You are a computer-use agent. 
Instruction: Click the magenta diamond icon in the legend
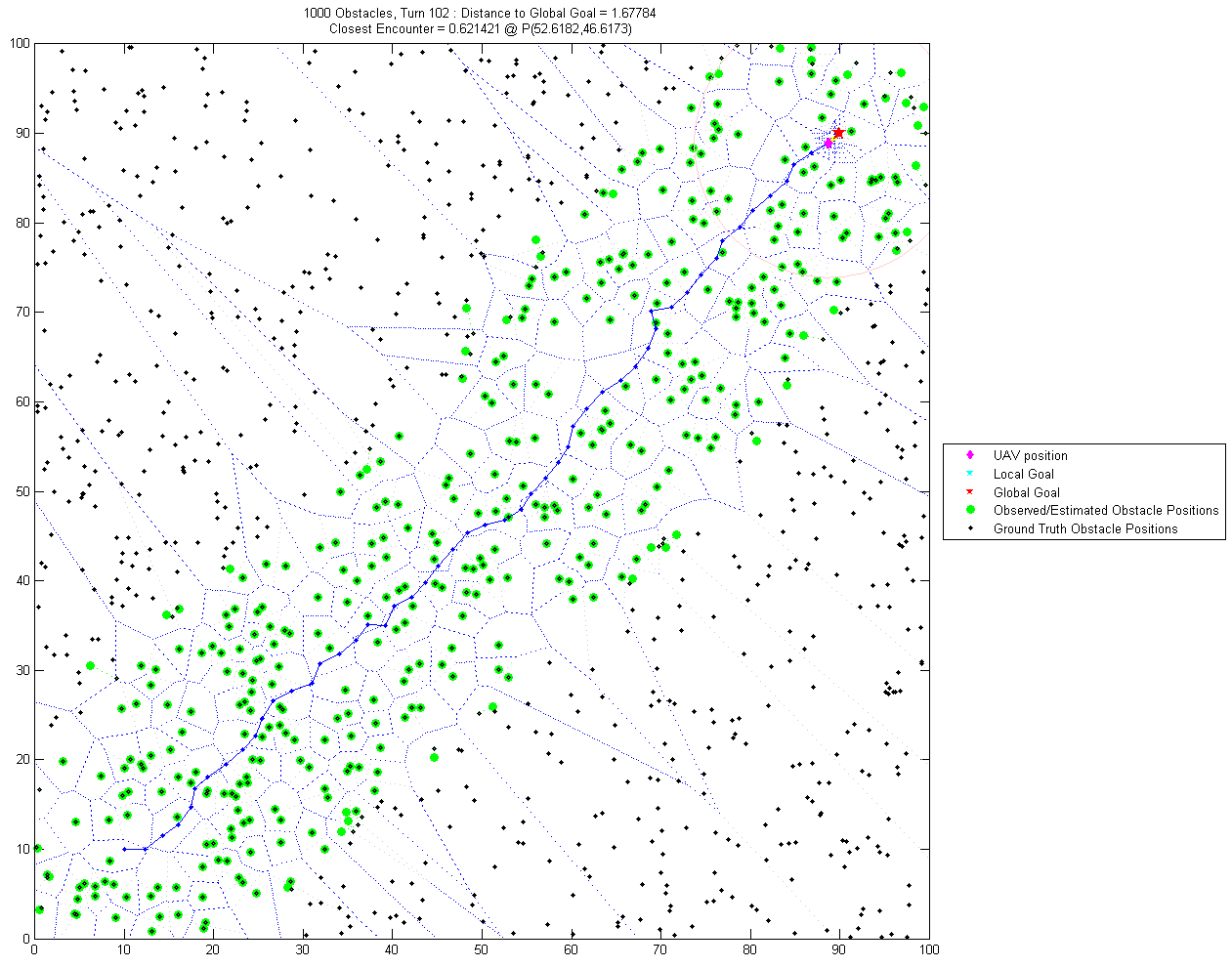(969, 455)
